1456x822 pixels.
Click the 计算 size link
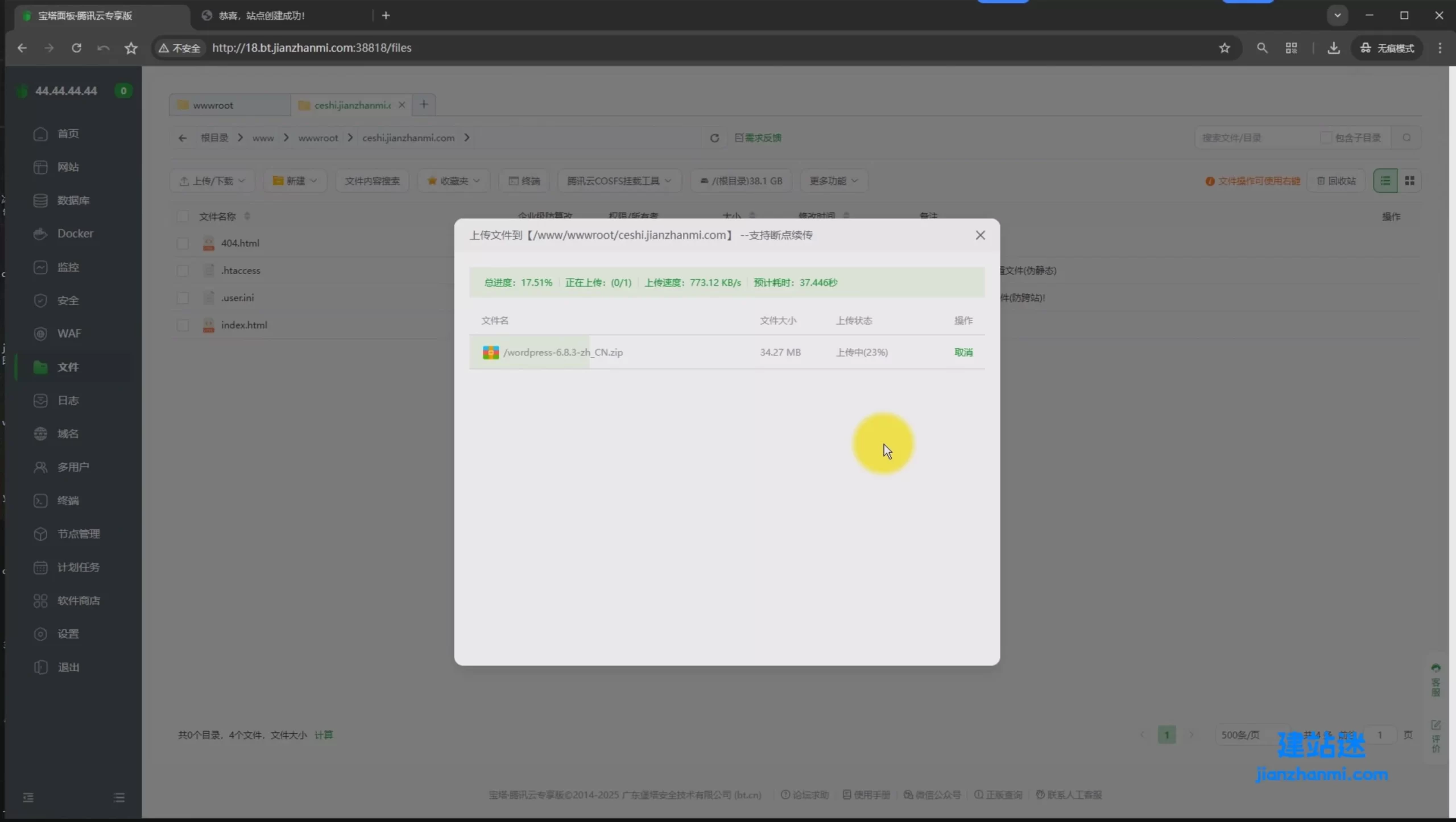[x=324, y=735]
